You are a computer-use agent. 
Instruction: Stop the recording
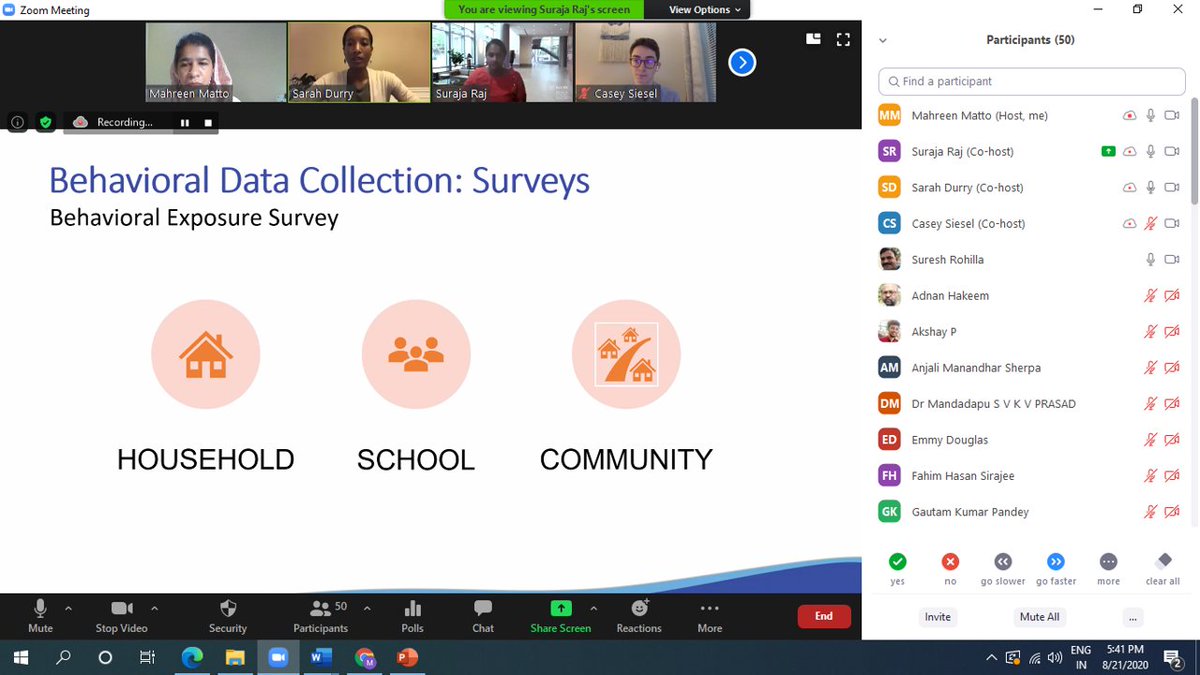pyautogui.click(x=208, y=122)
